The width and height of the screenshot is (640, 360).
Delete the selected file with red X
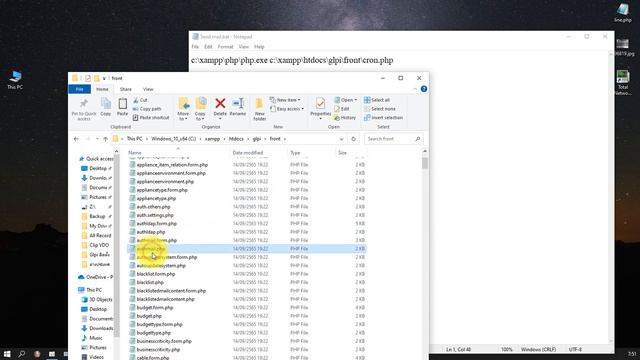click(220, 108)
